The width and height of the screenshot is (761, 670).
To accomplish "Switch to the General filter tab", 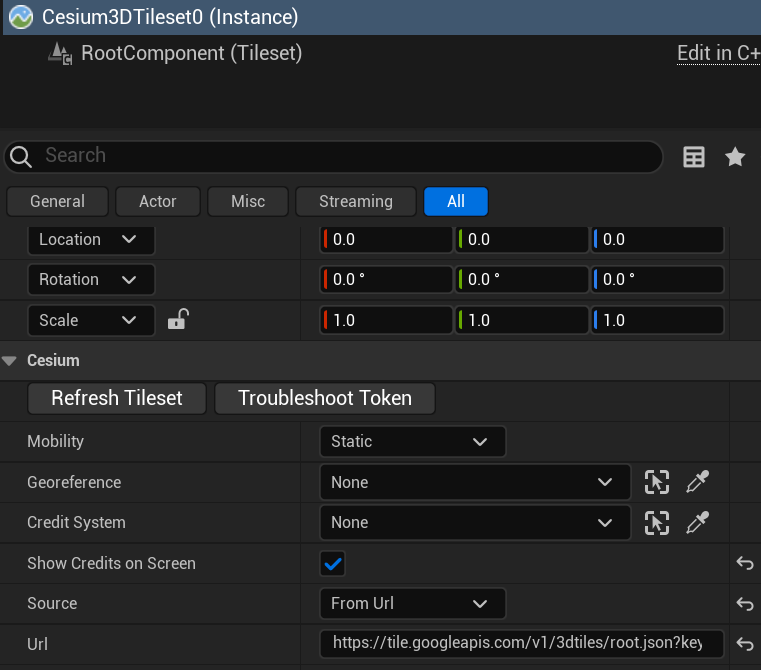I will [57, 201].
